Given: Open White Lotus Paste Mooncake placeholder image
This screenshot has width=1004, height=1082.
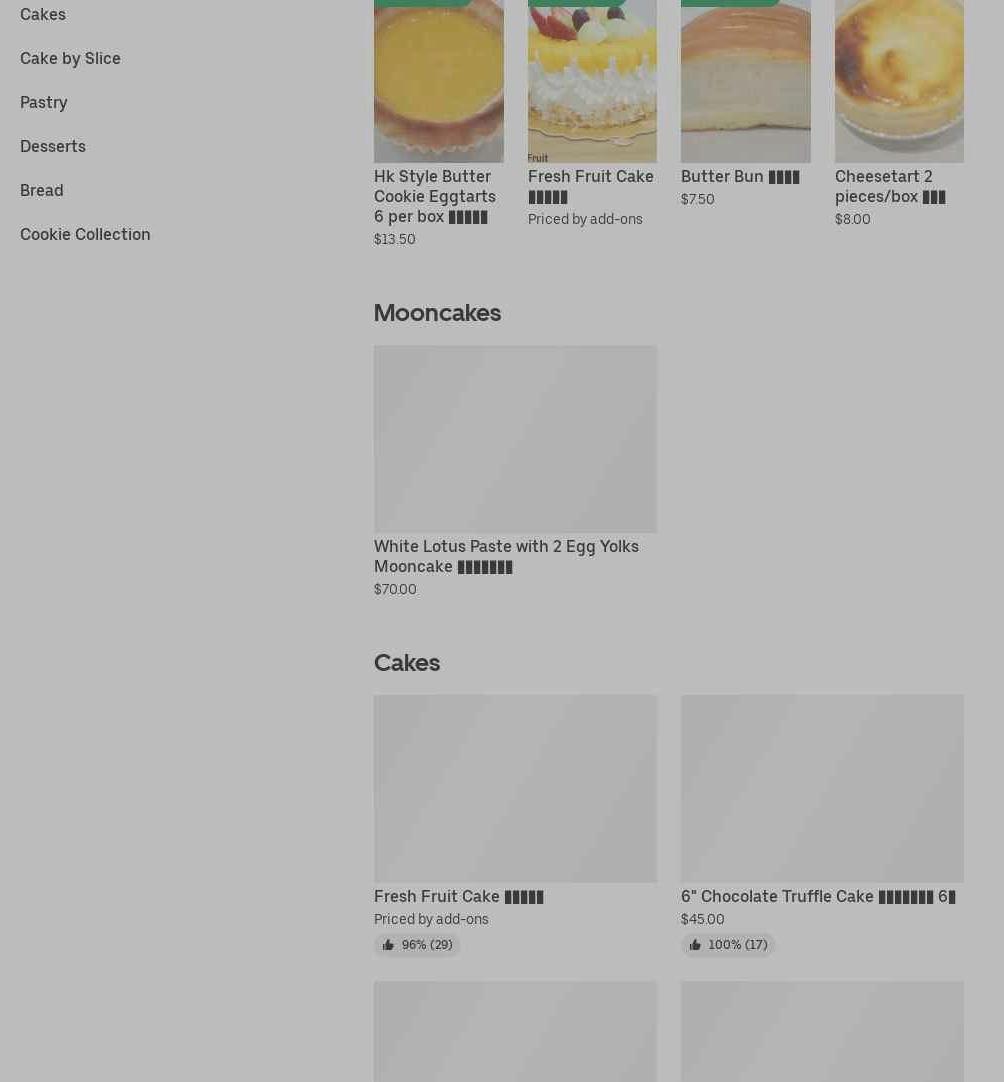Looking at the screenshot, I should [515, 439].
